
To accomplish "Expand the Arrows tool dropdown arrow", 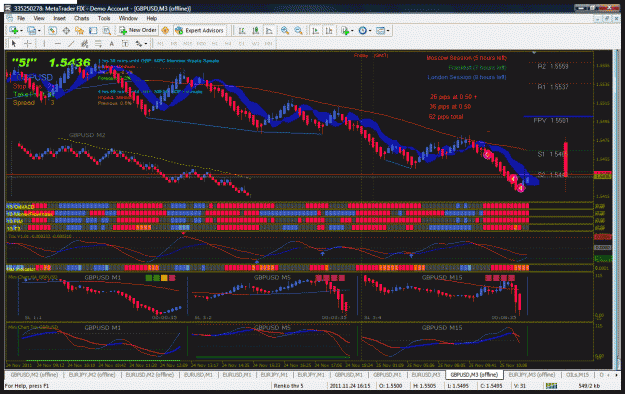I will point(146,43).
